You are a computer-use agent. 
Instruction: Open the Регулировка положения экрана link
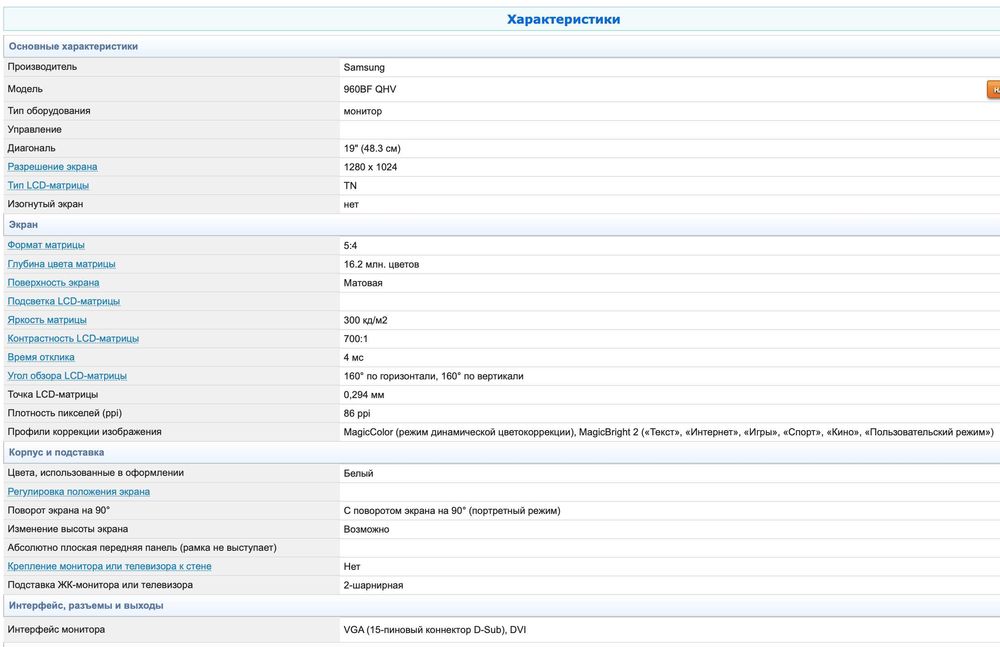coord(79,492)
